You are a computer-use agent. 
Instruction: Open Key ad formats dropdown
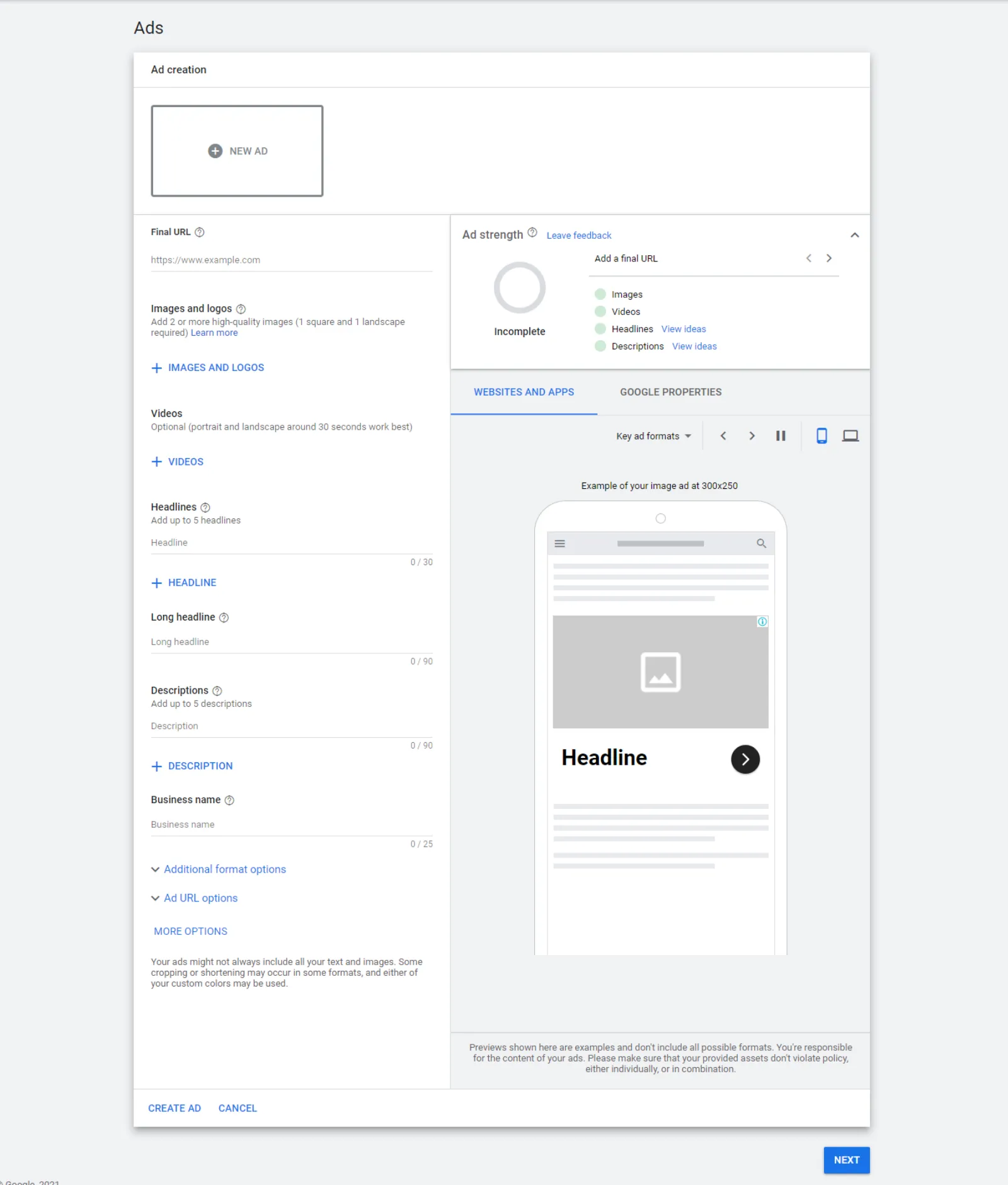point(653,436)
